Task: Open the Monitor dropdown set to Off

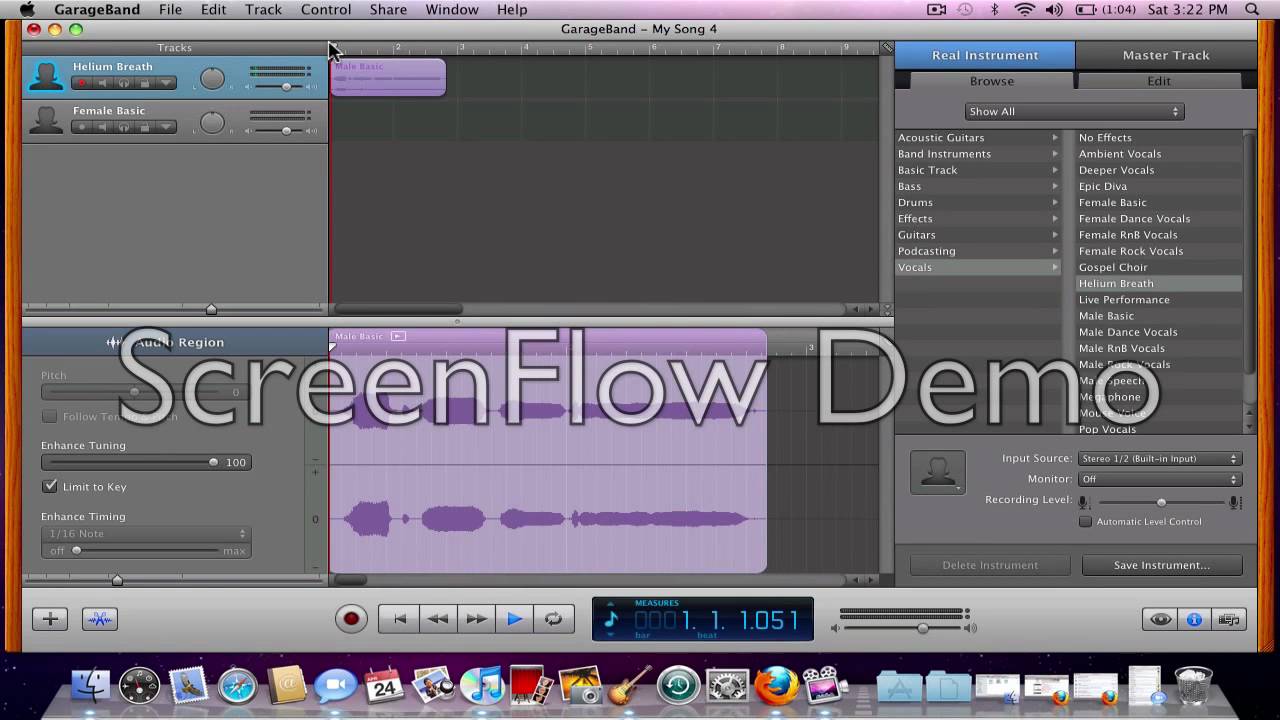Action: tap(1160, 479)
